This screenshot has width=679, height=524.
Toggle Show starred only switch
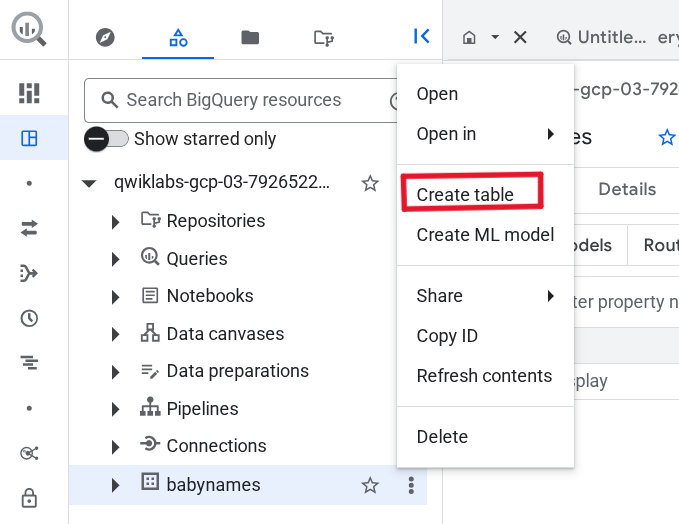[107, 139]
